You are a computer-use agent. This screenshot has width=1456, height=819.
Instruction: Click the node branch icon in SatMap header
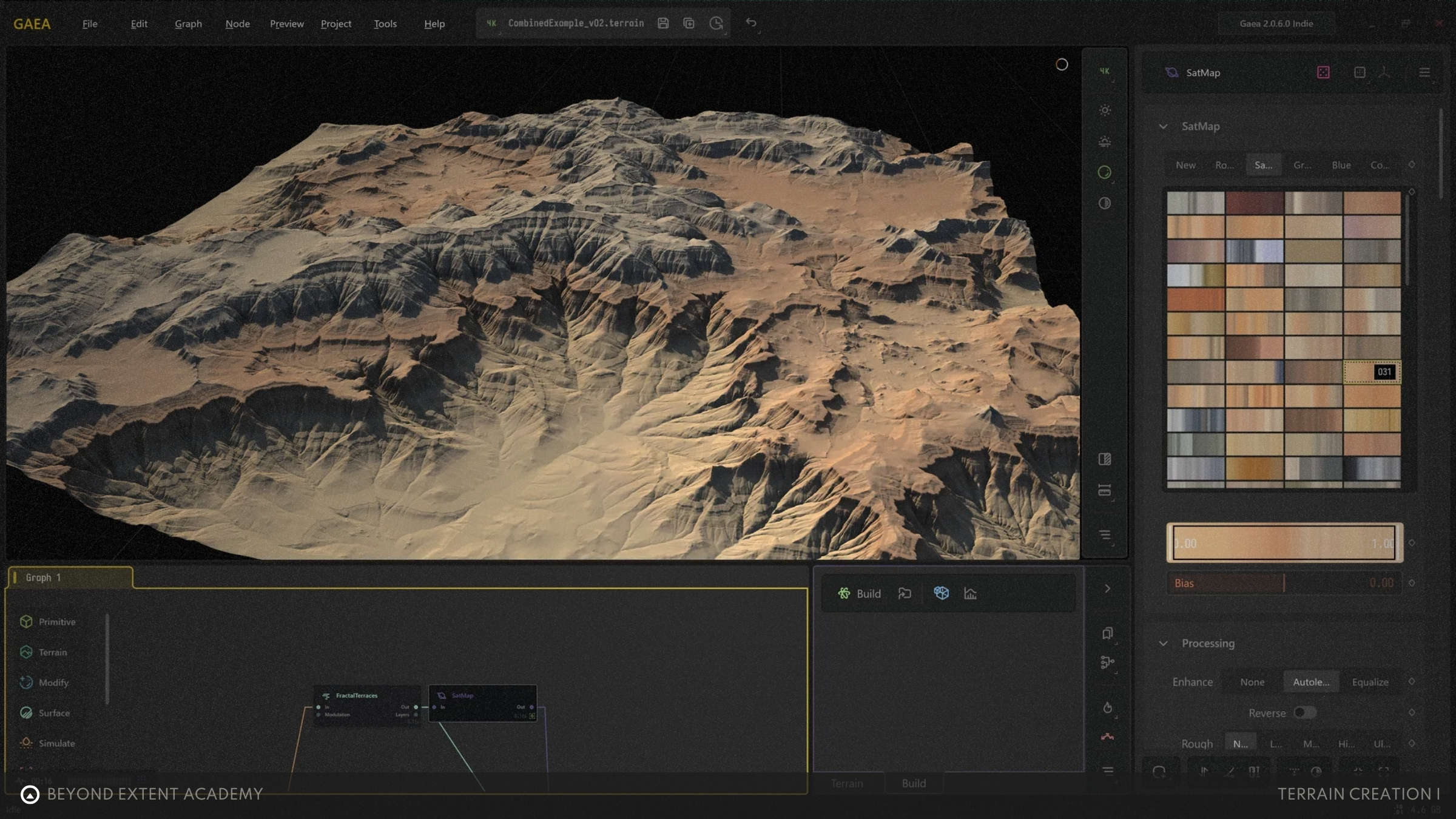[x=1384, y=72]
